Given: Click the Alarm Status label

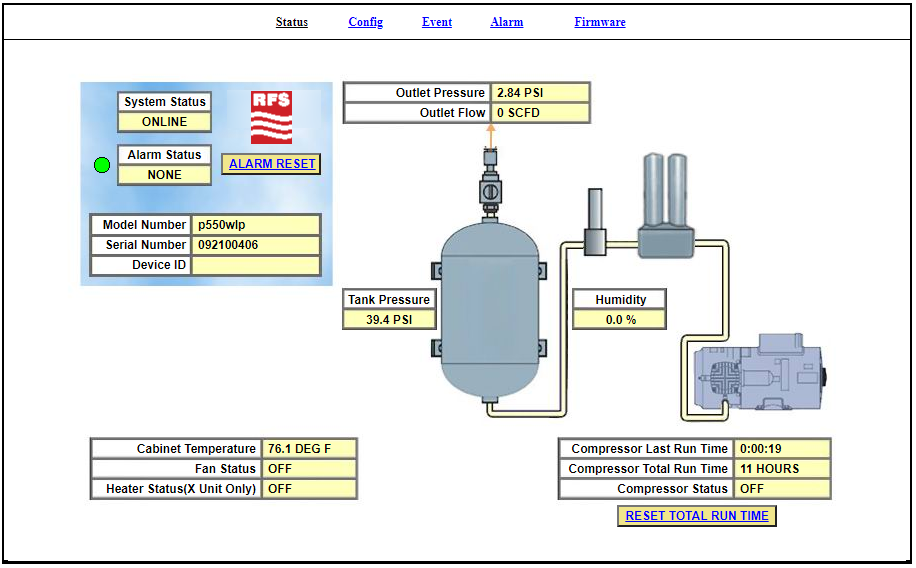Looking at the screenshot, I should pos(164,155).
